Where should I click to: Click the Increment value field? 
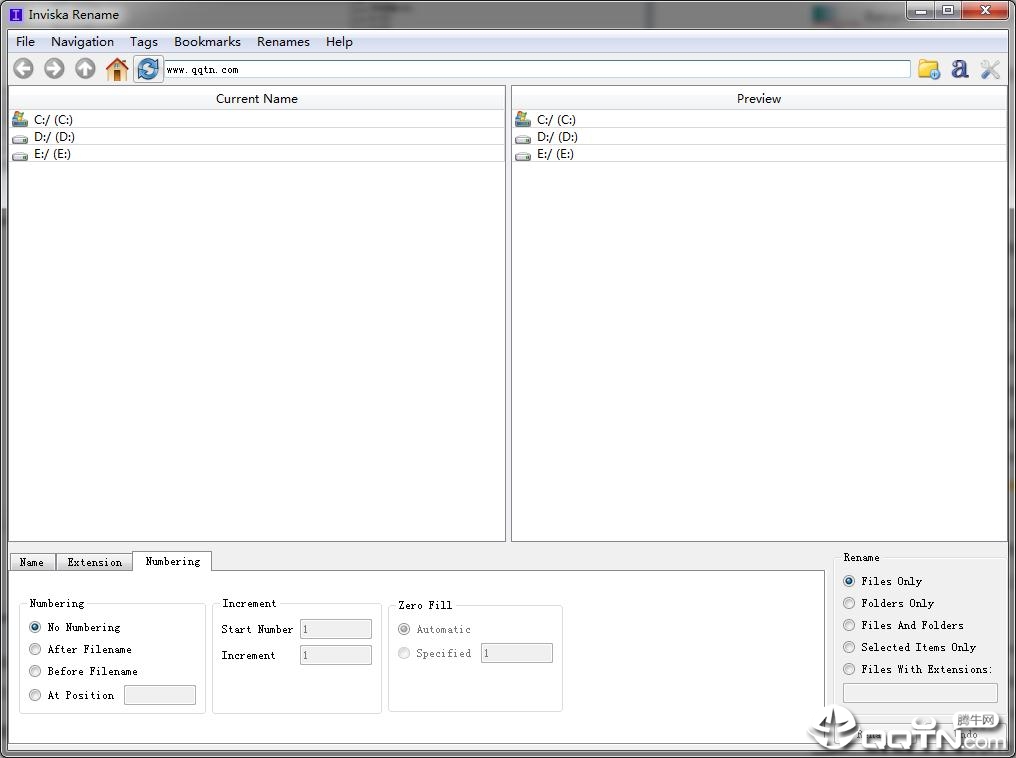point(336,655)
